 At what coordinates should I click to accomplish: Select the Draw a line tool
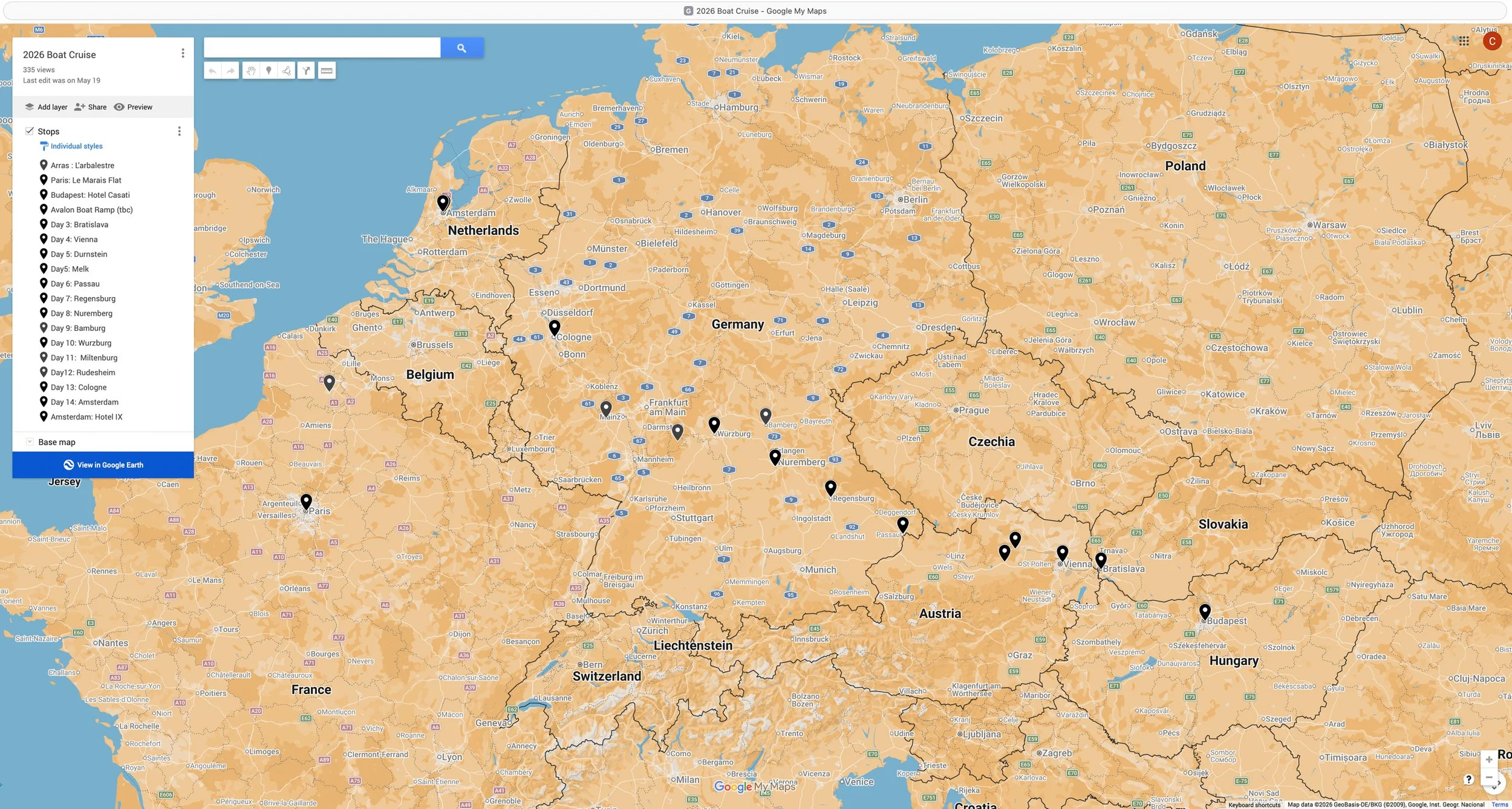(287, 71)
